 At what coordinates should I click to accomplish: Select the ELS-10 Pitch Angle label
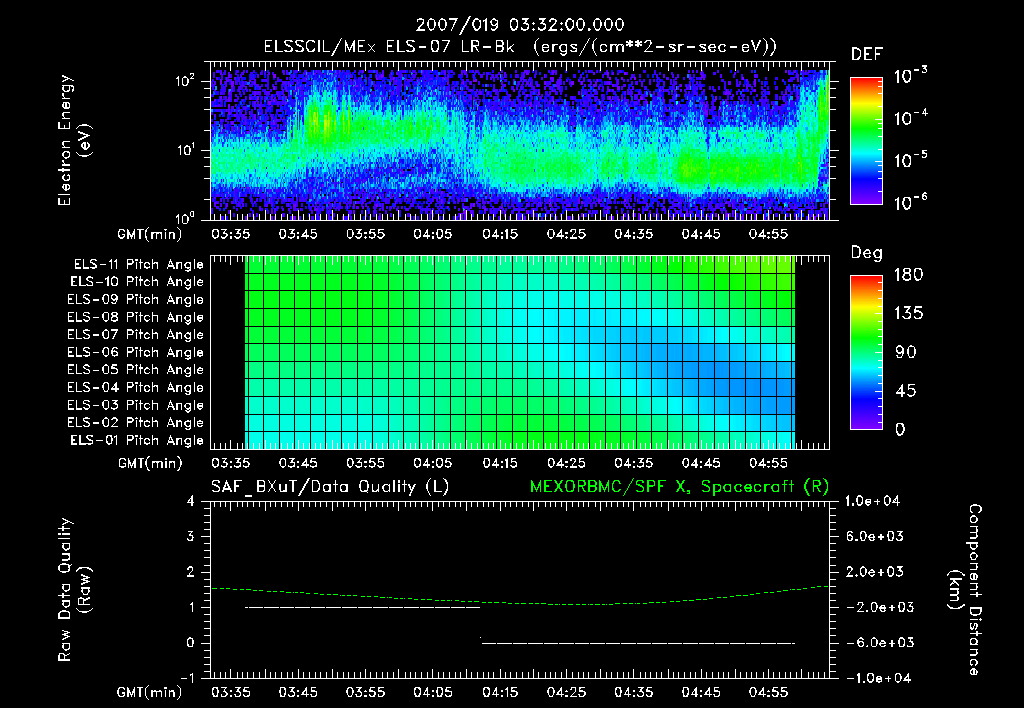click(x=137, y=282)
